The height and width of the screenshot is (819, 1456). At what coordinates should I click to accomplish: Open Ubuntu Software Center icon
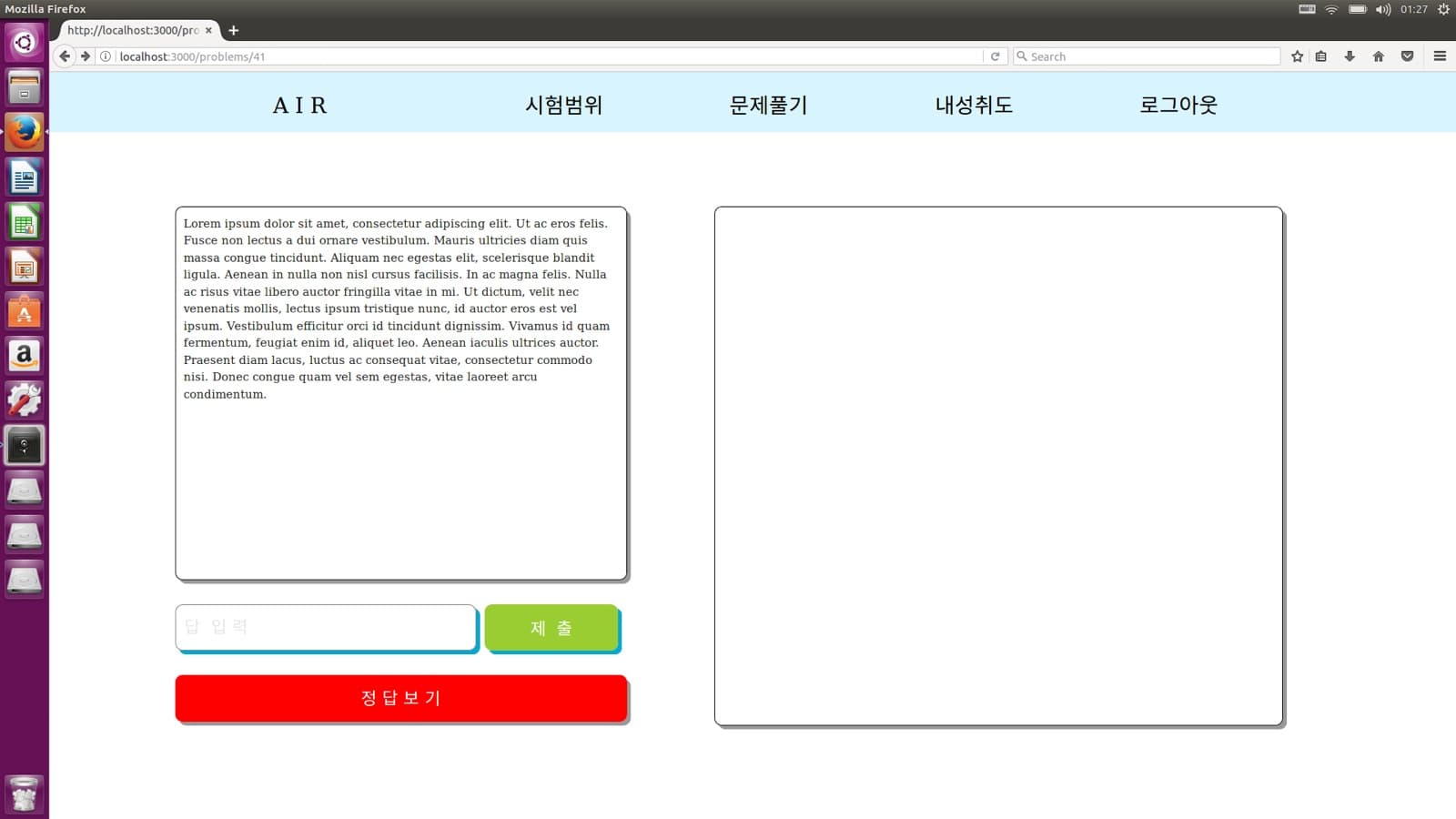pyautogui.click(x=25, y=311)
